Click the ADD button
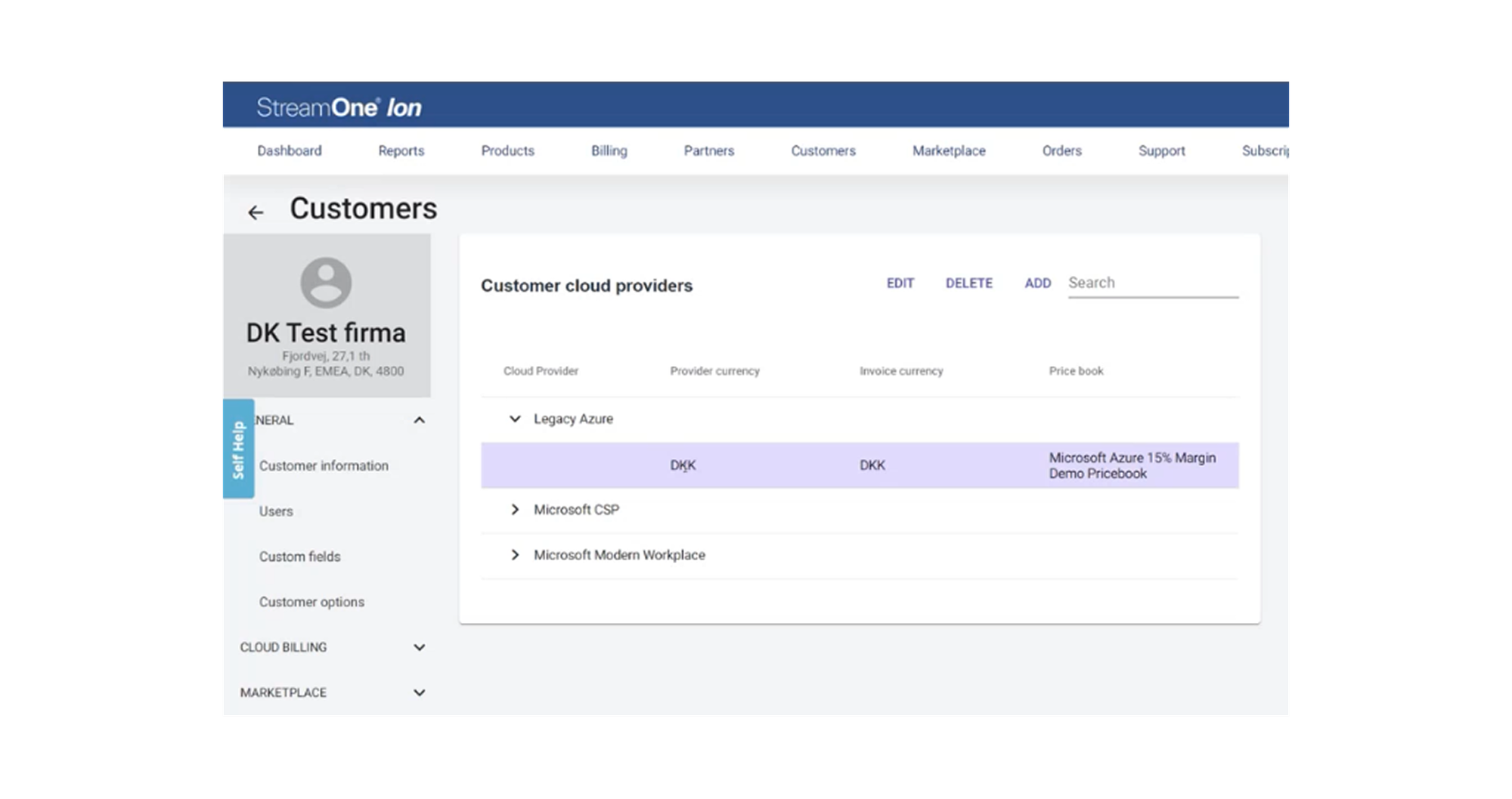Image resolution: width=1512 pixels, height=799 pixels. 1038,283
